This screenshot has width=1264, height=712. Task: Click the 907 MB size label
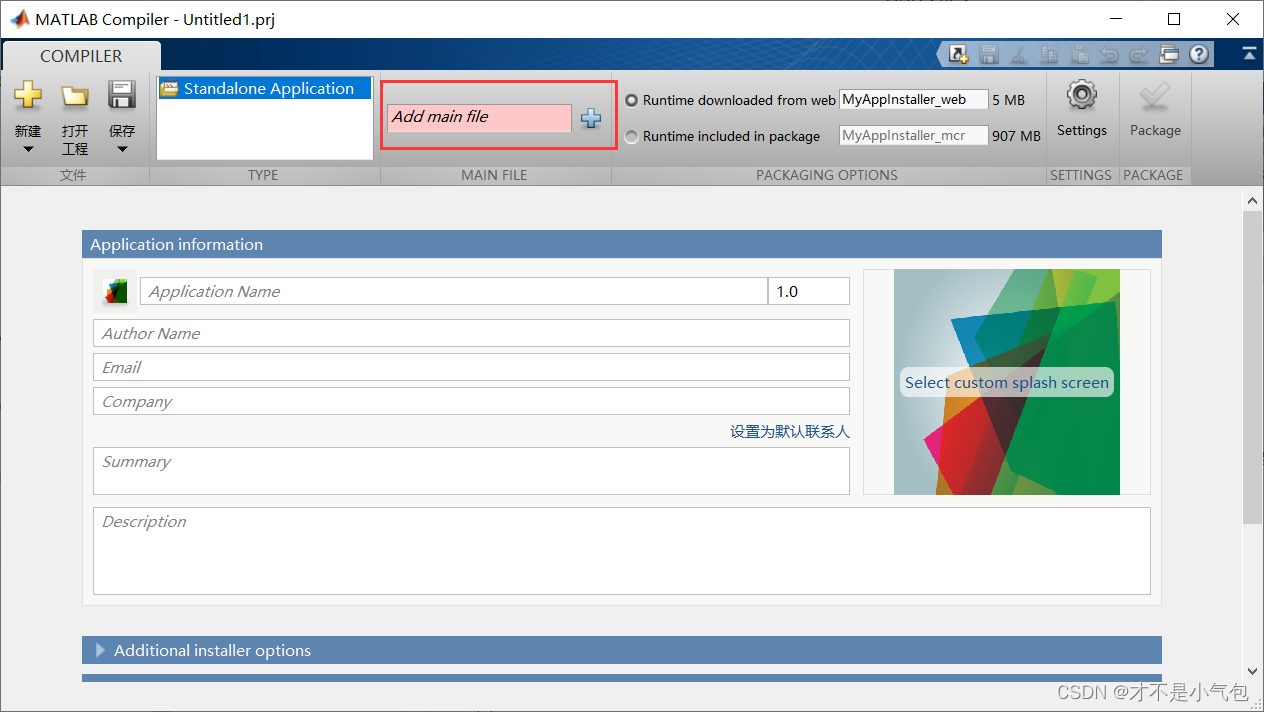tap(1017, 136)
